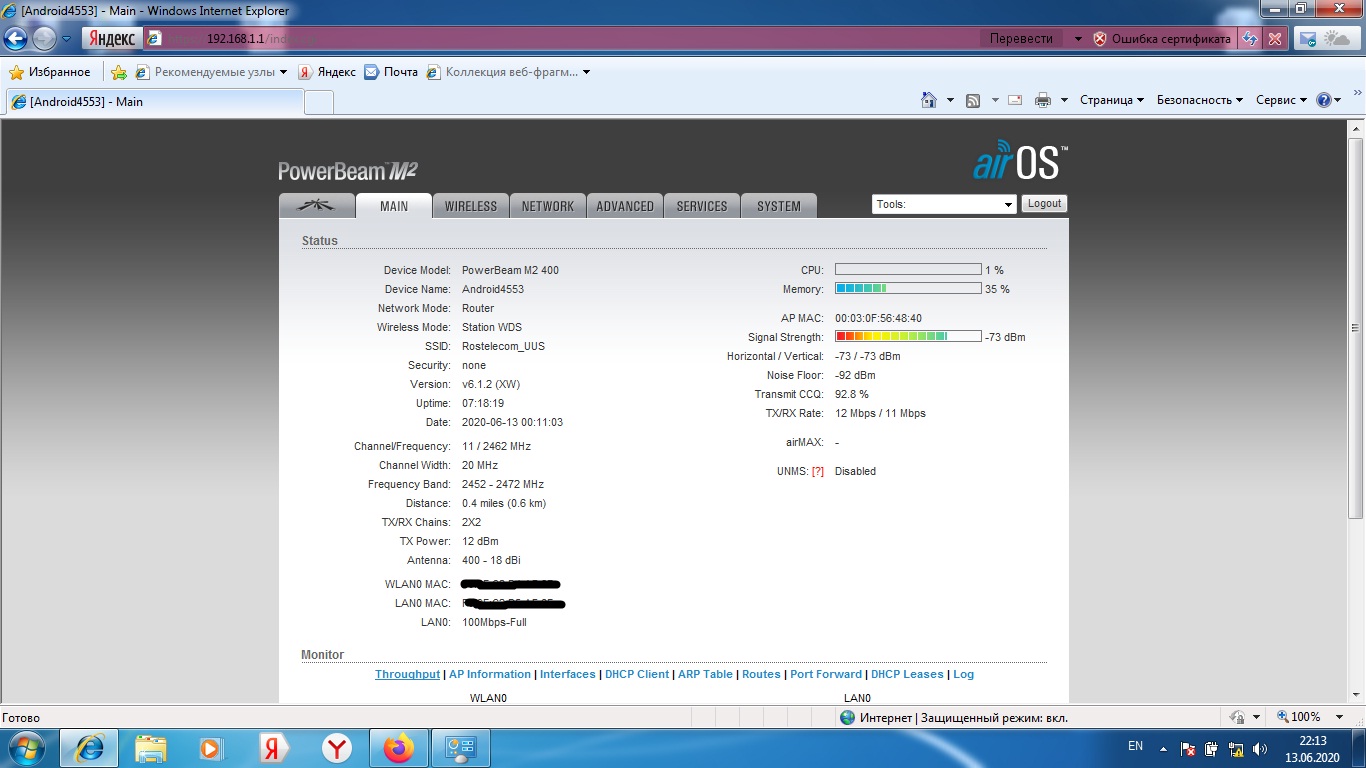1366x768 pixels.
Task: Expand the Tools dropdown
Action: coord(944,204)
